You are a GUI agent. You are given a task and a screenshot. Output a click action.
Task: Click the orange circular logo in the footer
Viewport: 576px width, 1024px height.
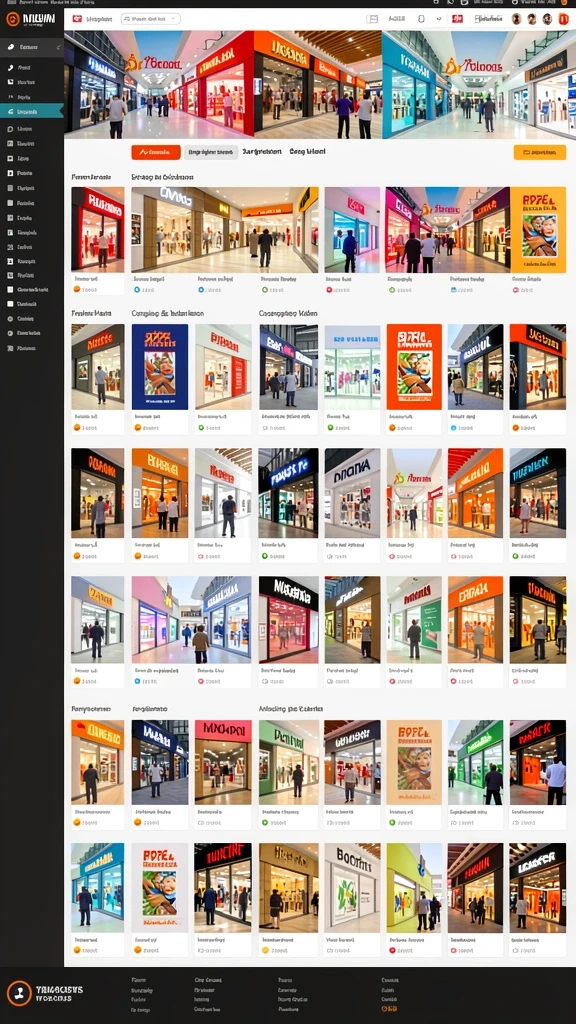coord(19,993)
